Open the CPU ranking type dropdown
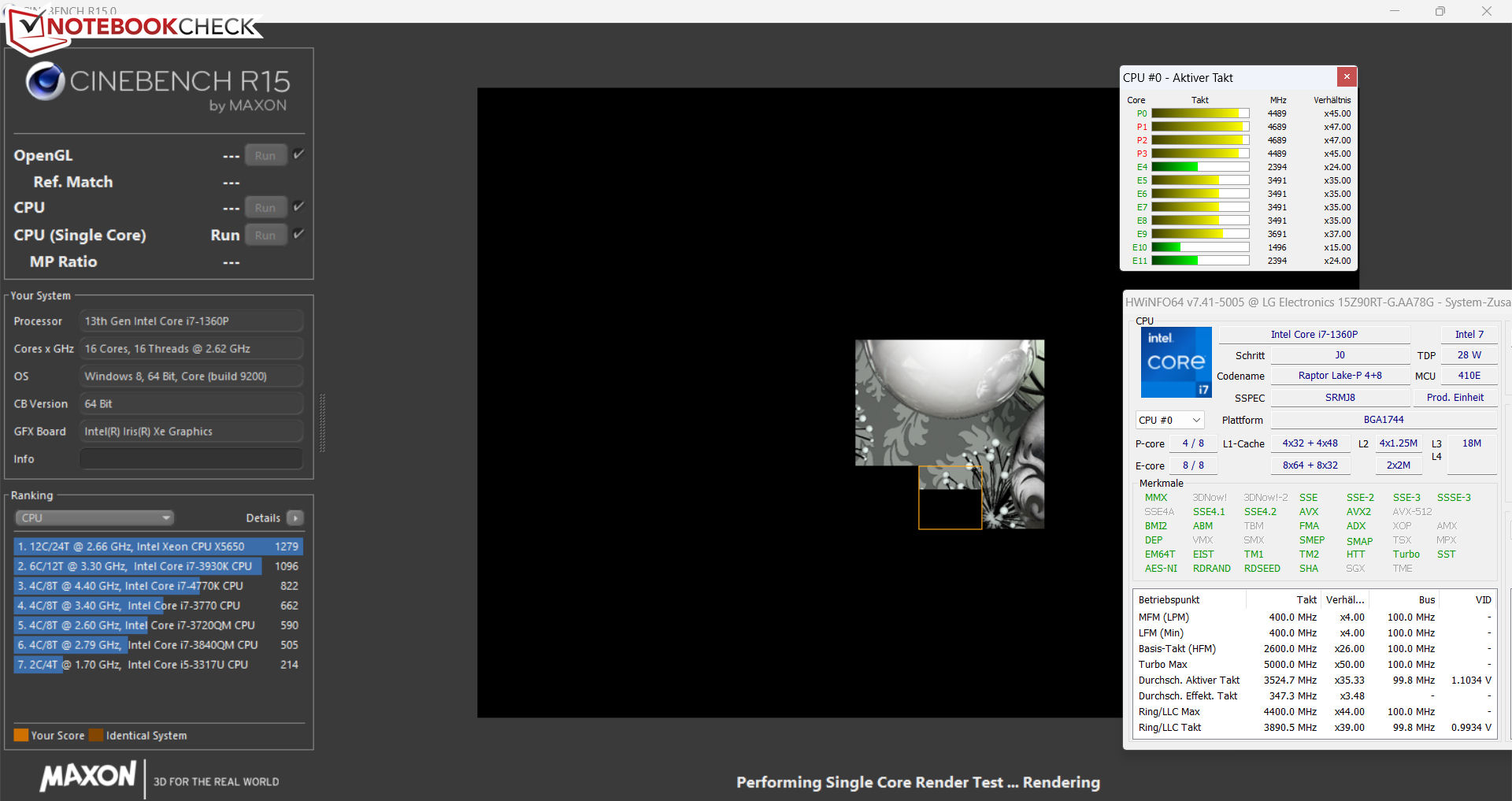Viewport: 1512px width, 801px height. click(94, 518)
